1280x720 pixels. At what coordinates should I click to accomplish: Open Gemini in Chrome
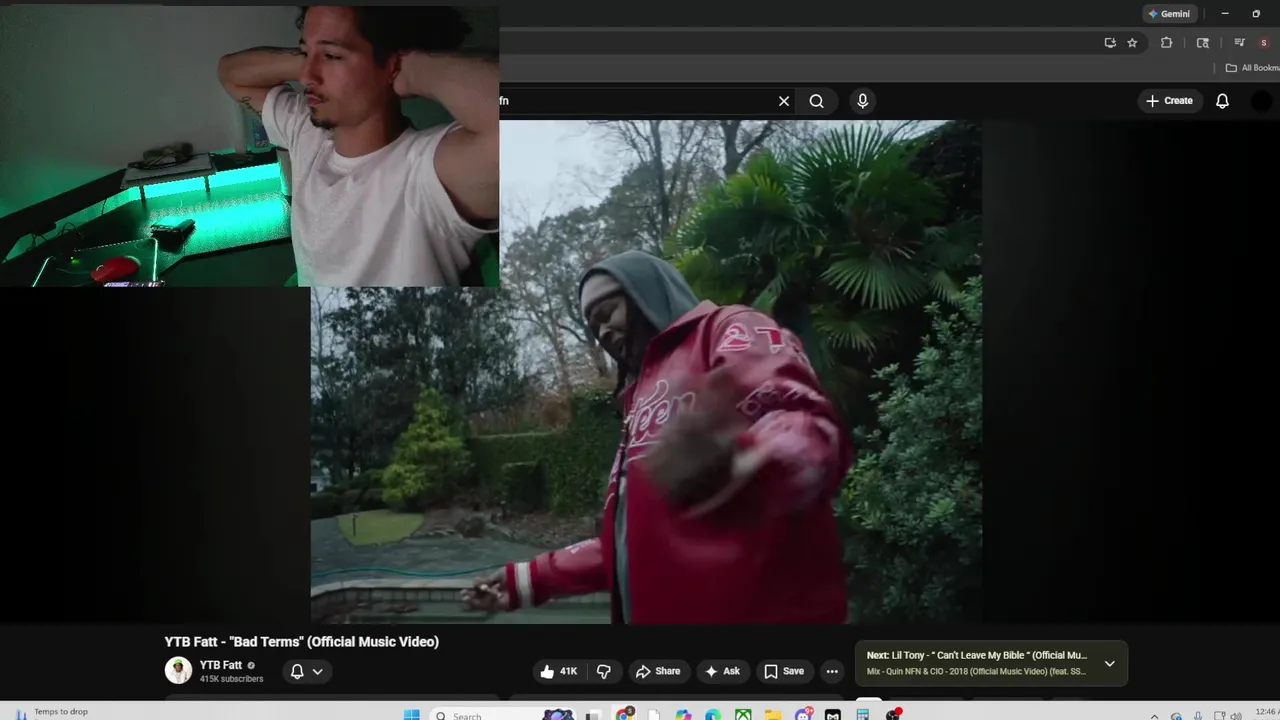[x=1169, y=14]
